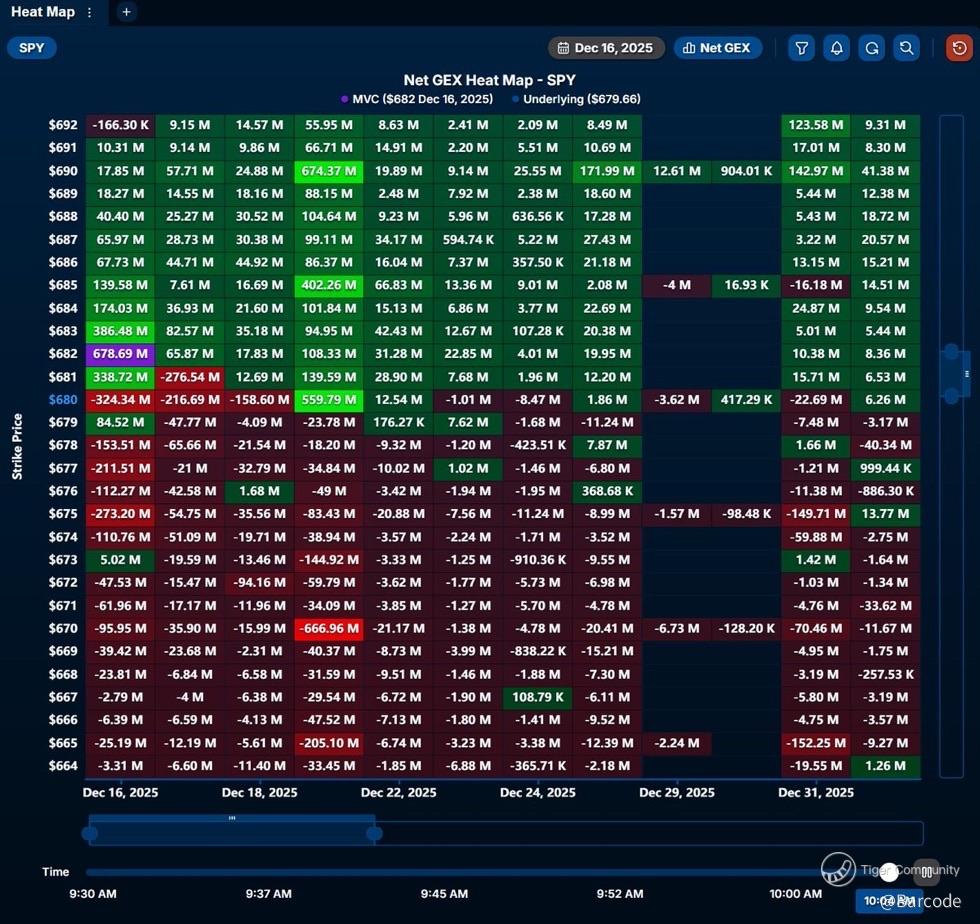The width and height of the screenshot is (980, 924).
Task: Click the refresh icon button
Action: 871,48
